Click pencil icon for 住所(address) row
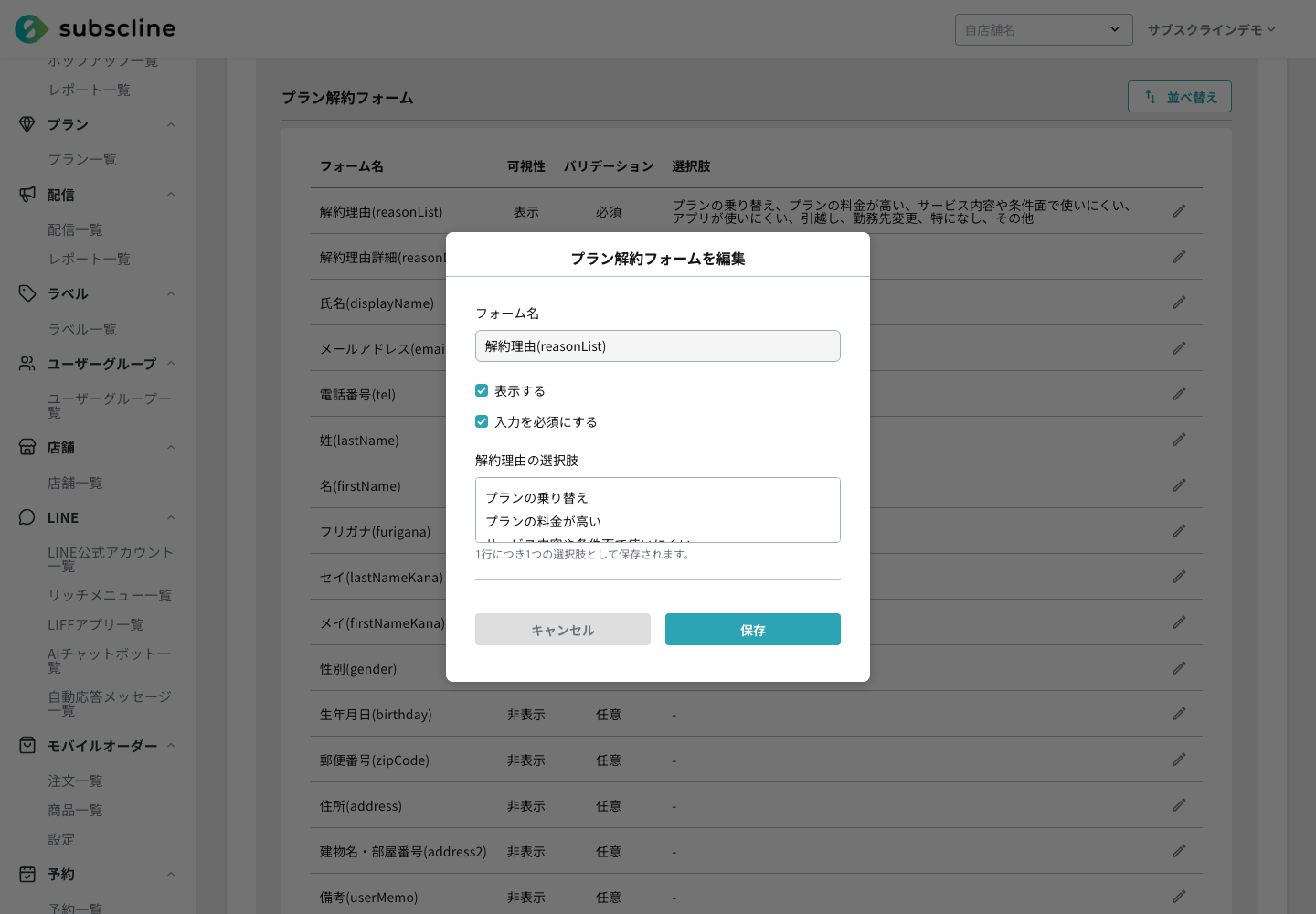 click(1179, 805)
